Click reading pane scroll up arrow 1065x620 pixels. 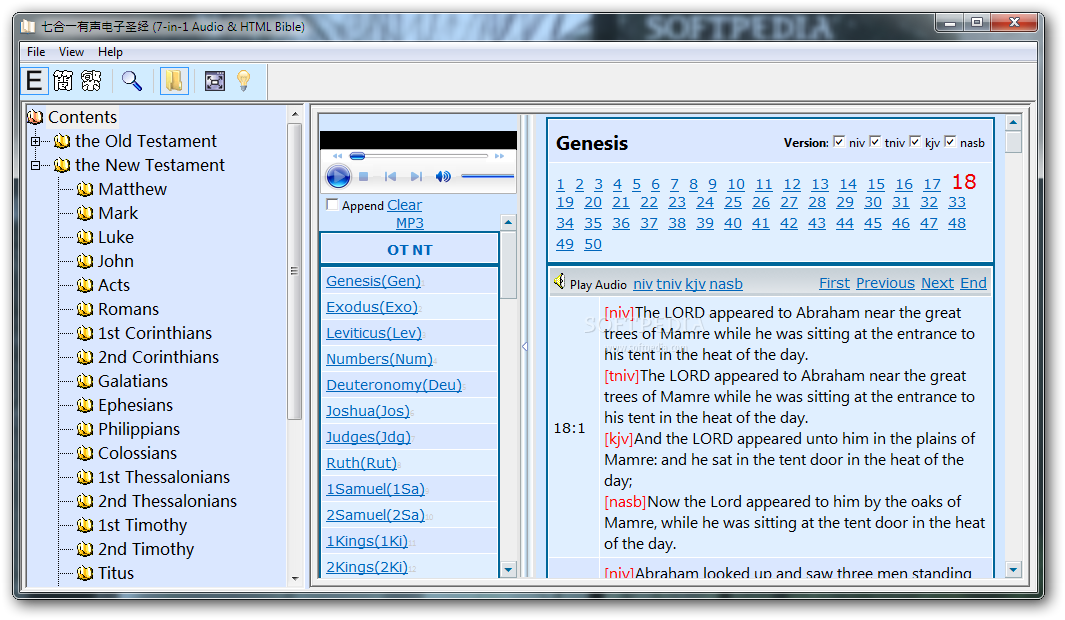click(x=1013, y=123)
